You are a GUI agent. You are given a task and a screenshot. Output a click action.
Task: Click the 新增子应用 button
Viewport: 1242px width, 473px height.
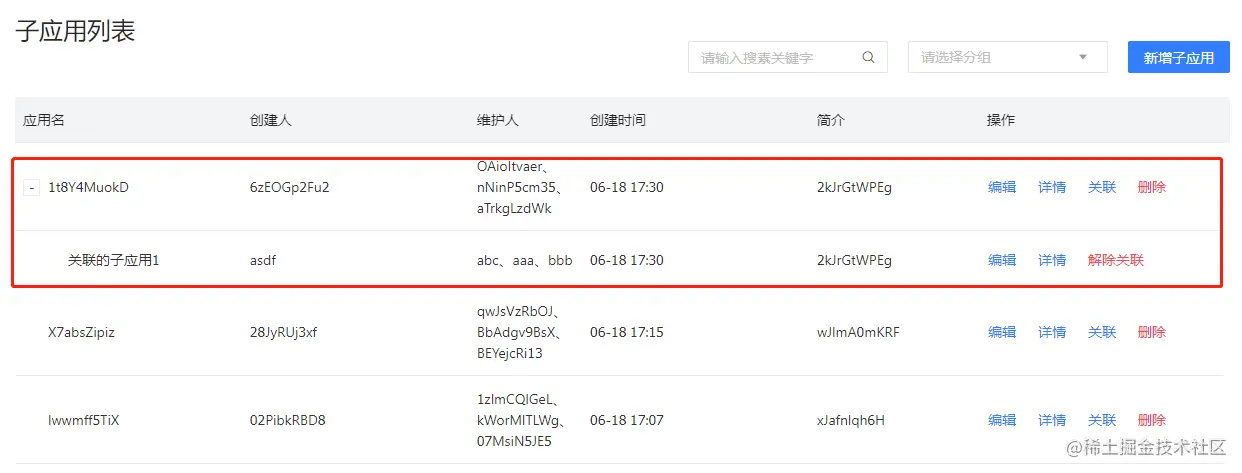click(1178, 57)
